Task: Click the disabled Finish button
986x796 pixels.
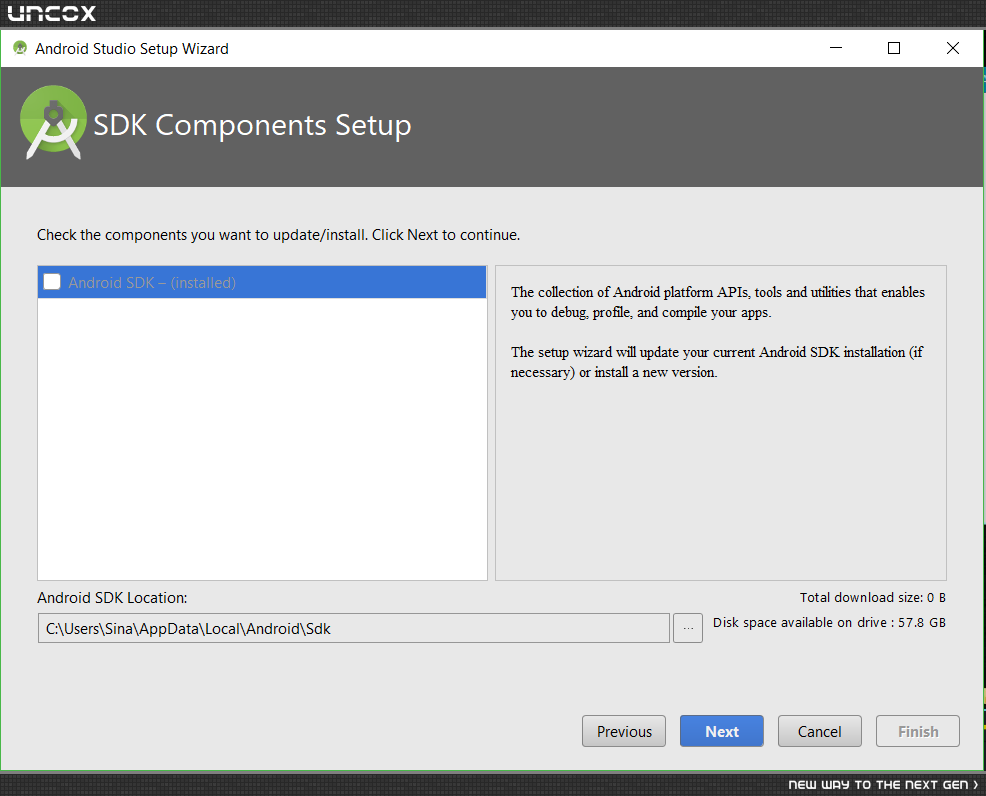Action: [917, 731]
